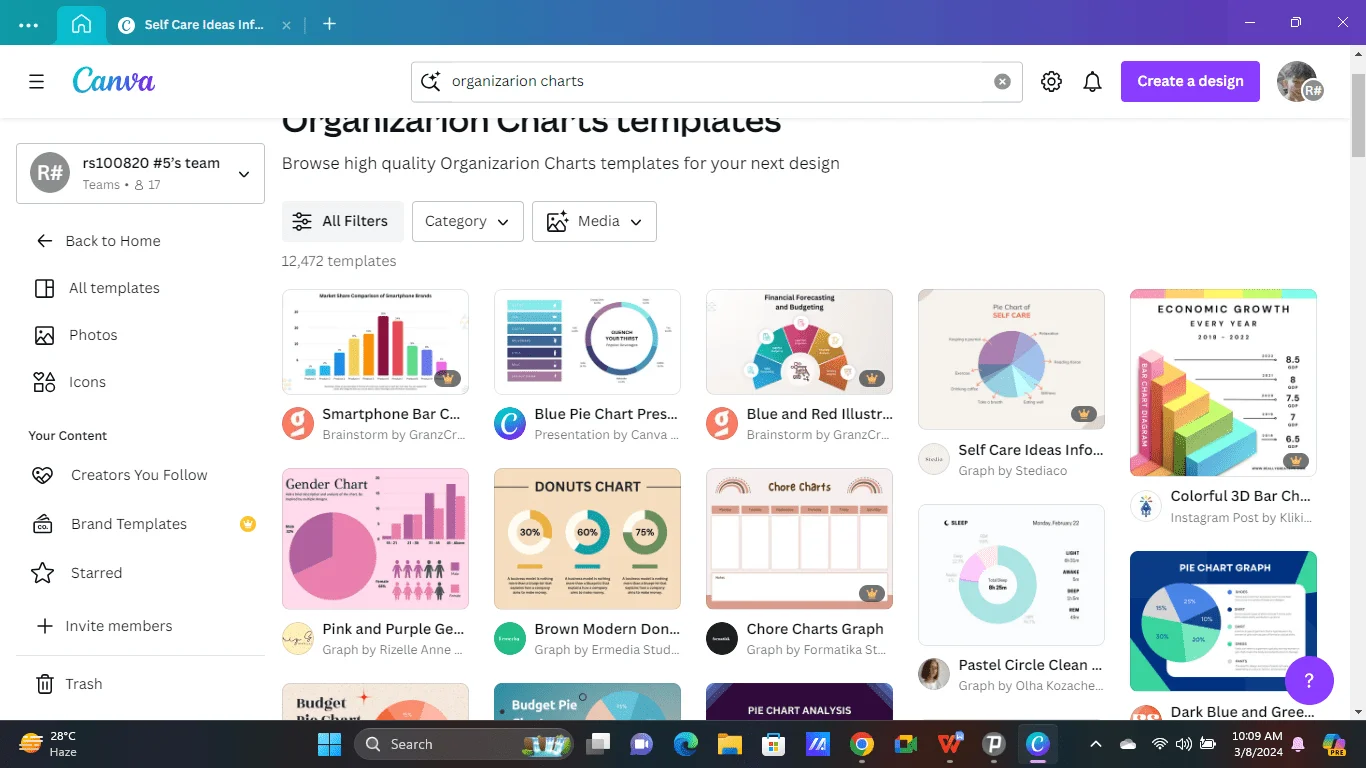The image size is (1366, 768).
Task: Click the gold crown badge on Brand Templates
Action: pyautogui.click(x=248, y=524)
